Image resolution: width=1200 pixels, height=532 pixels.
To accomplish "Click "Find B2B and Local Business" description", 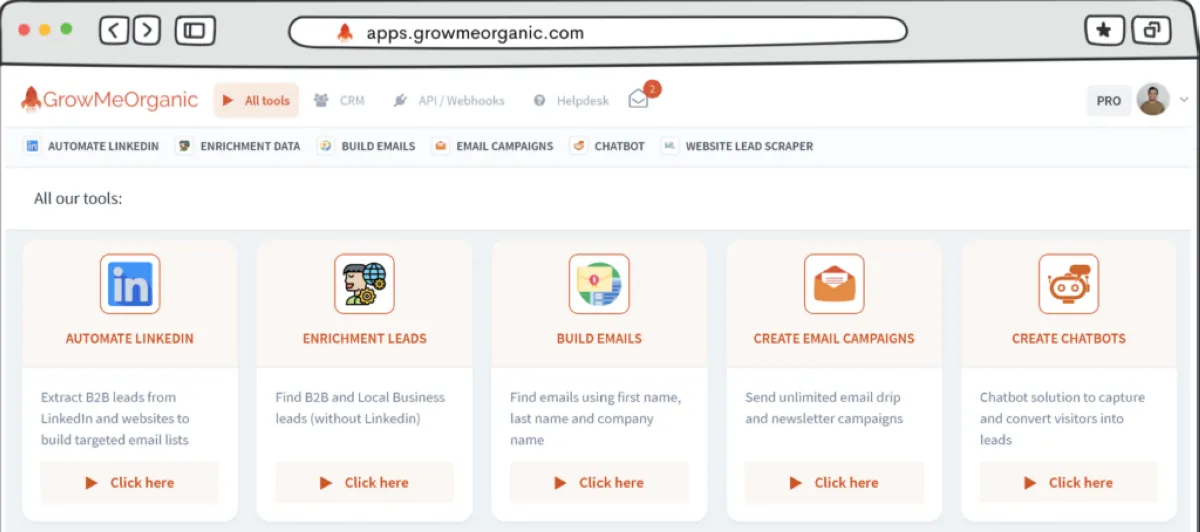I will [360, 408].
